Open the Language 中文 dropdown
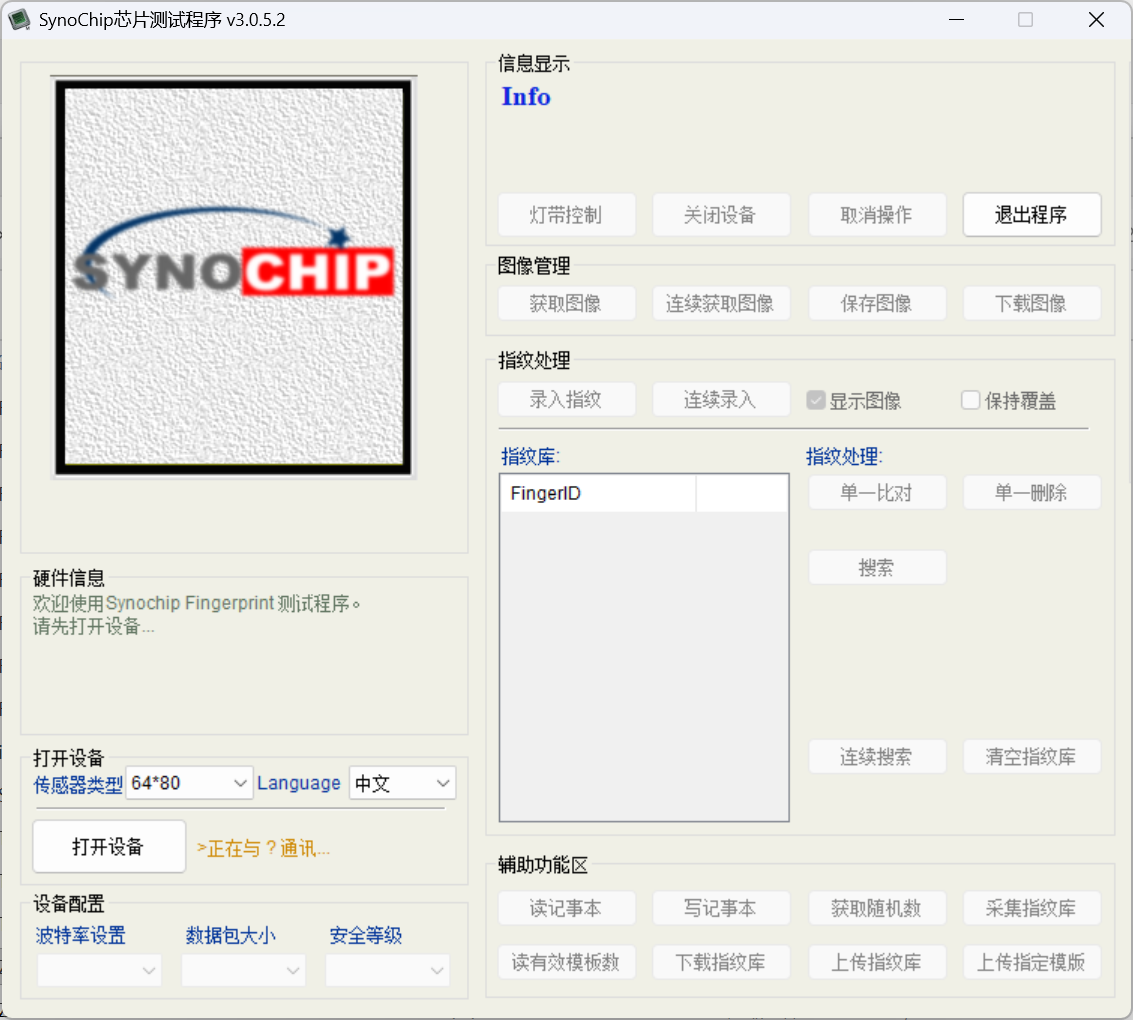Screen dimensions: 1133x1020 click(402, 783)
